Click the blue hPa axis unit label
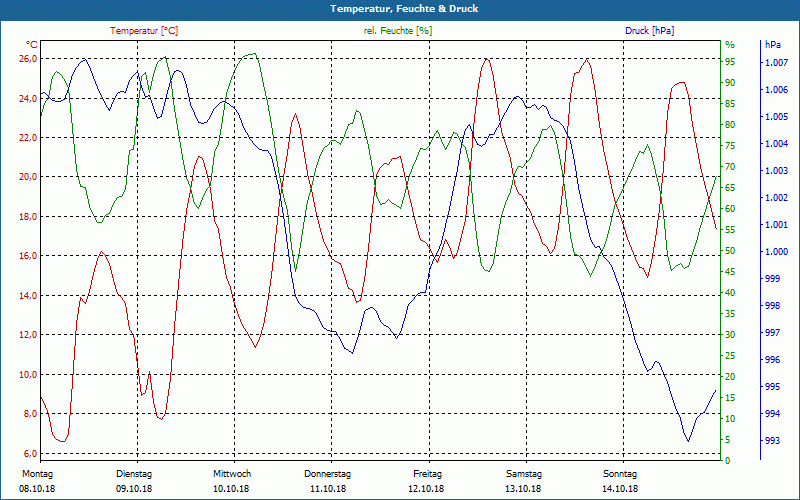The image size is (800, 500). click(773, 44)
